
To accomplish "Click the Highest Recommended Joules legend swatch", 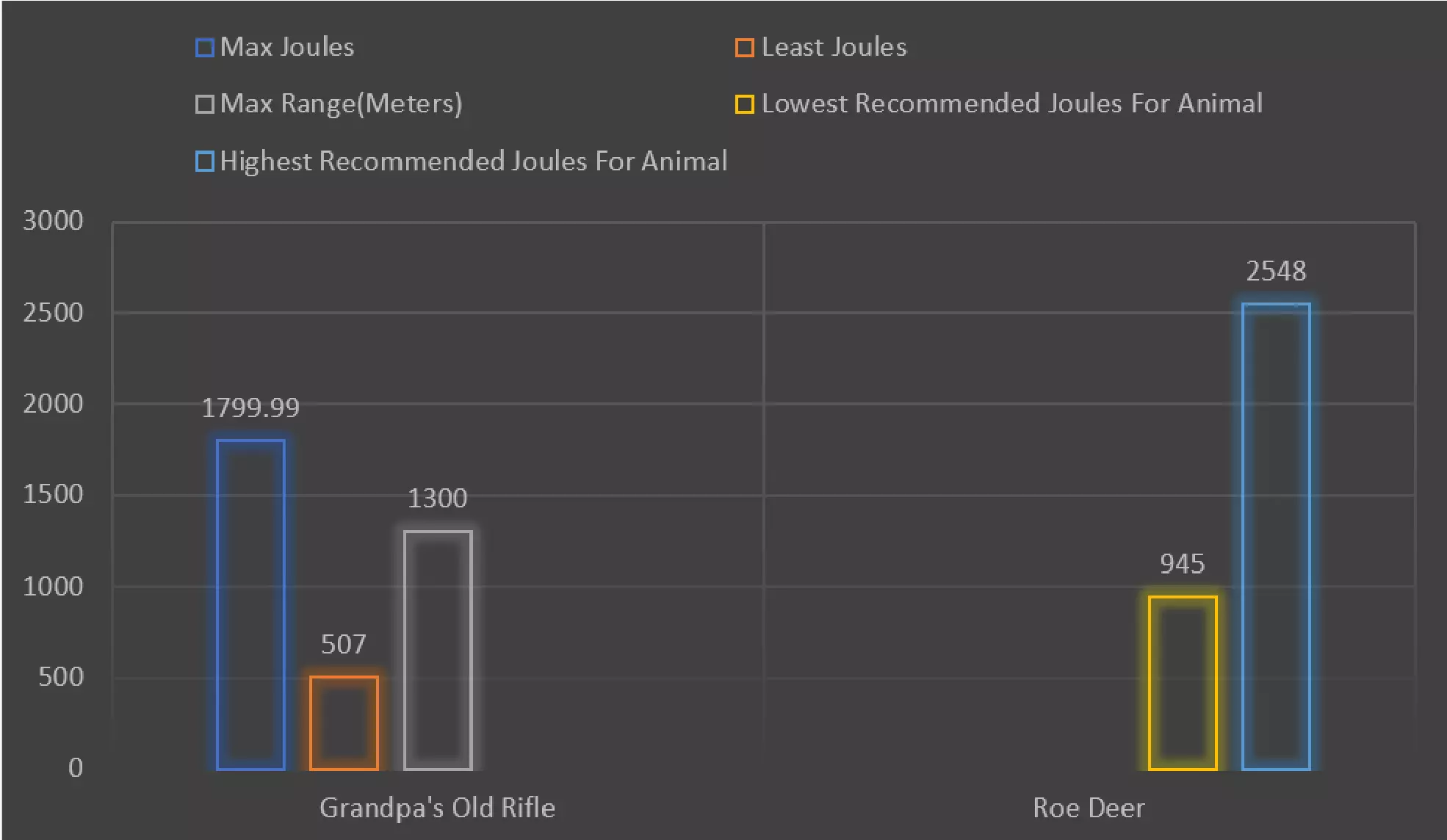I will (205, 162).
